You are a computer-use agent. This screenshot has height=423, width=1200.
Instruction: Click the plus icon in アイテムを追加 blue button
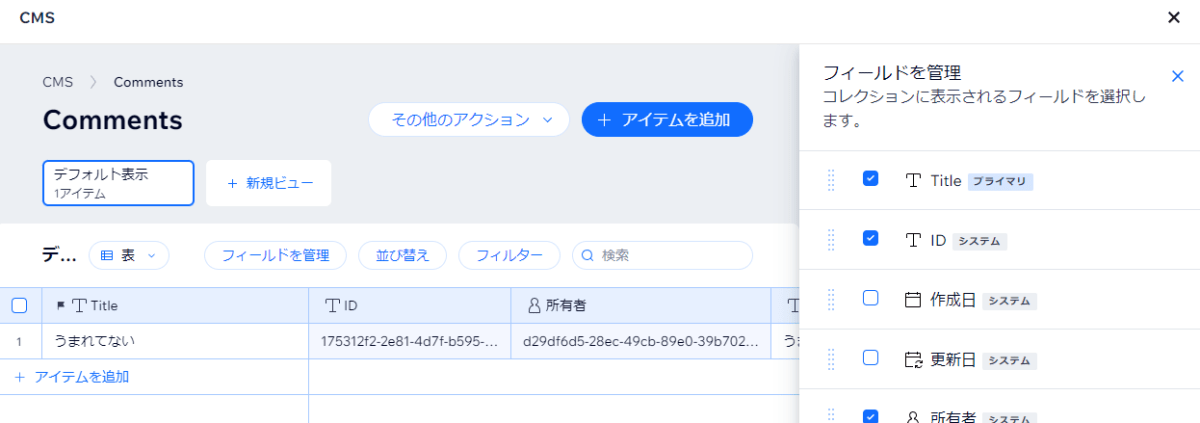(604, 120)
